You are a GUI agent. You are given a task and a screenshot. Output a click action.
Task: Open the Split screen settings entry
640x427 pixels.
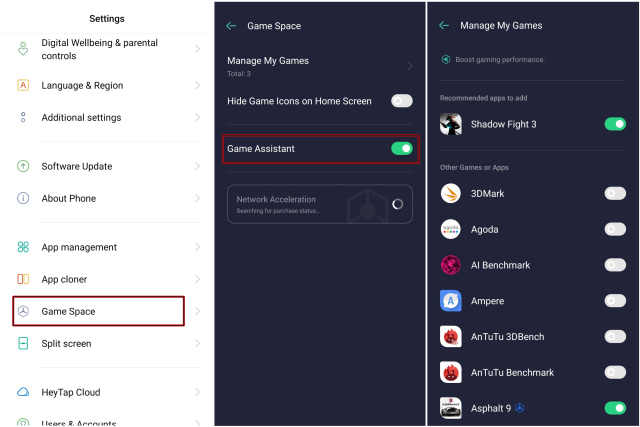pyautogui.click(x=107, y=343)
